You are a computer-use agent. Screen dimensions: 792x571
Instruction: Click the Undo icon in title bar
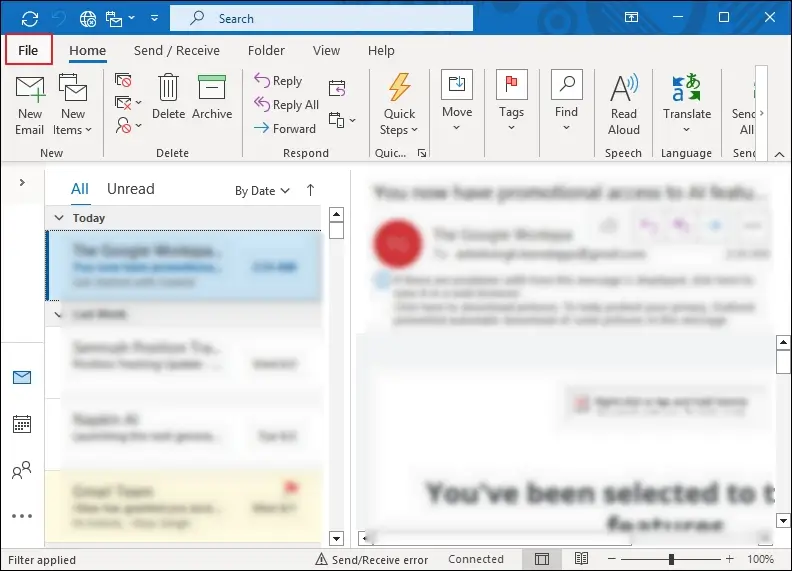(59, 19)
